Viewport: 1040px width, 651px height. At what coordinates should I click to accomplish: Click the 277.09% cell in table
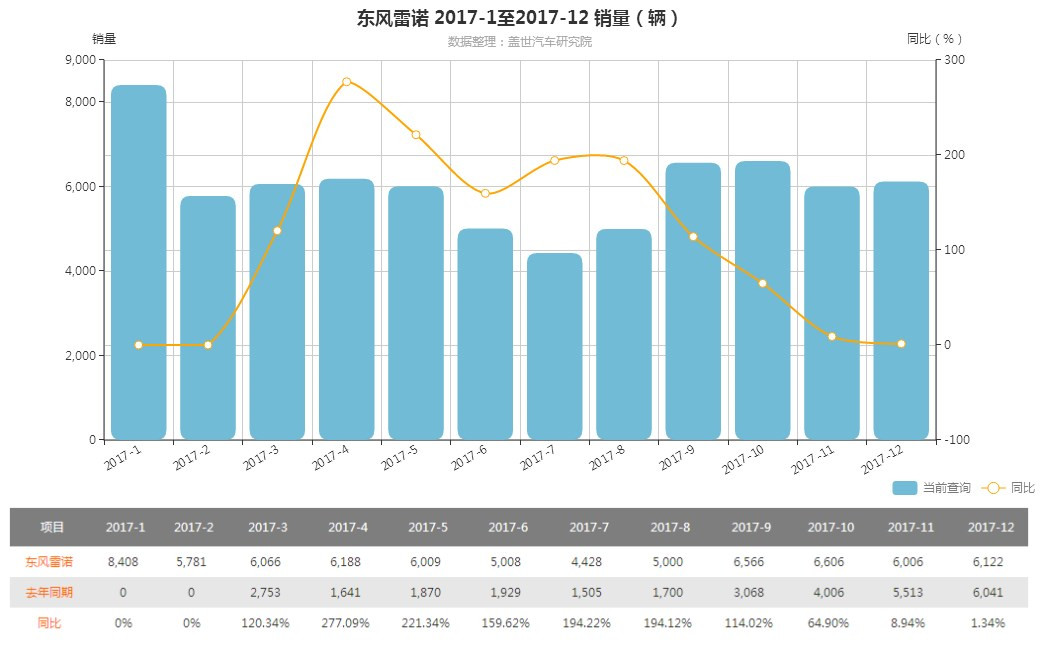click(346, 623)
